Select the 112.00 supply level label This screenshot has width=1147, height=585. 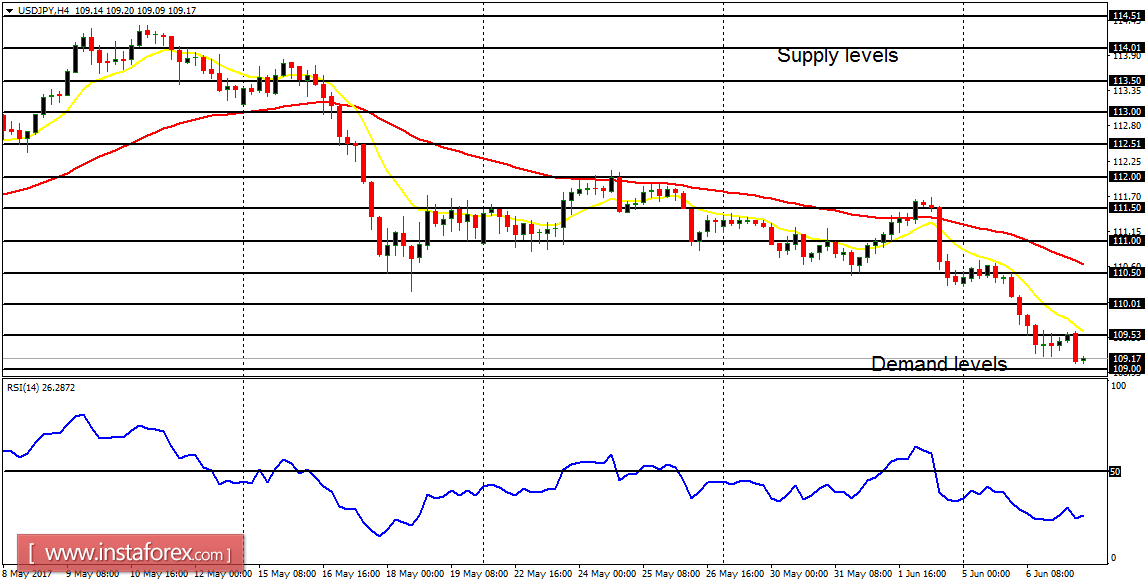pos(1128,177)
